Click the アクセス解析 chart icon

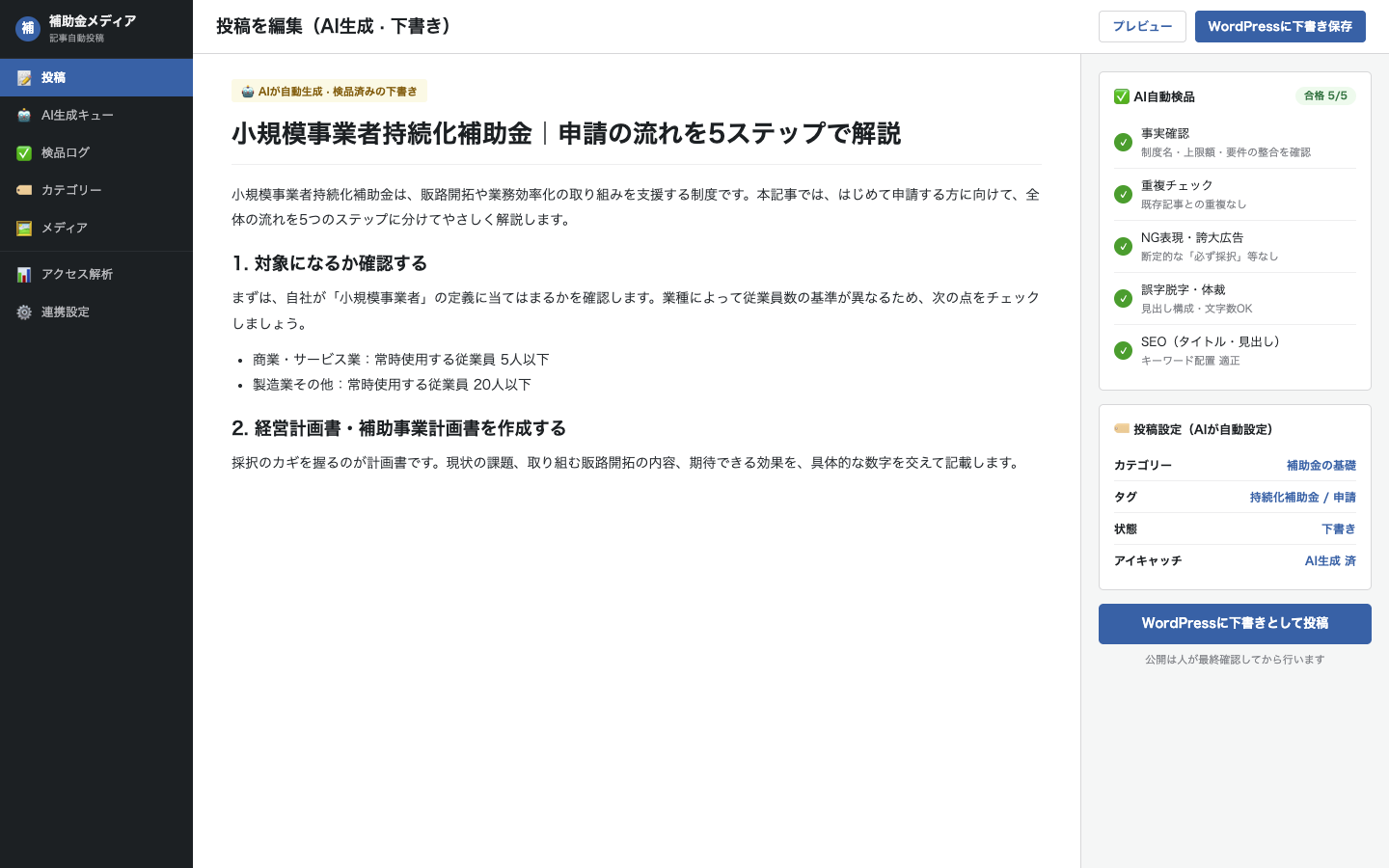tap(24, 275)
